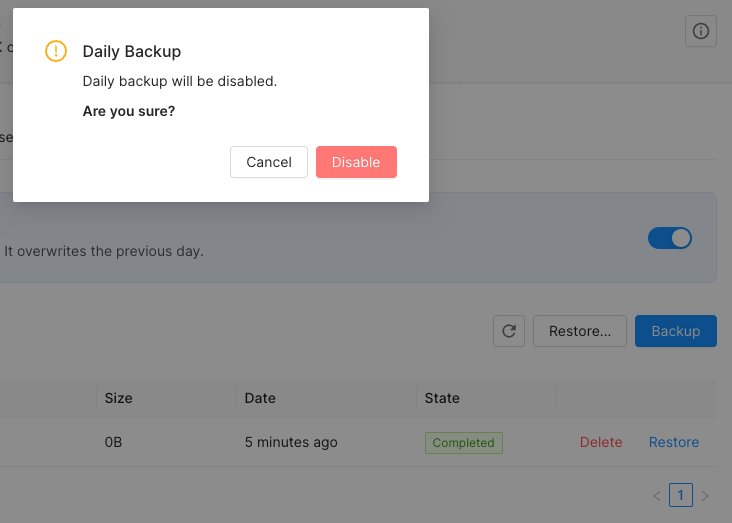Click the orange warning icon in dialog
This screenshot has height=523, width=732.
(x=56, y=51)
